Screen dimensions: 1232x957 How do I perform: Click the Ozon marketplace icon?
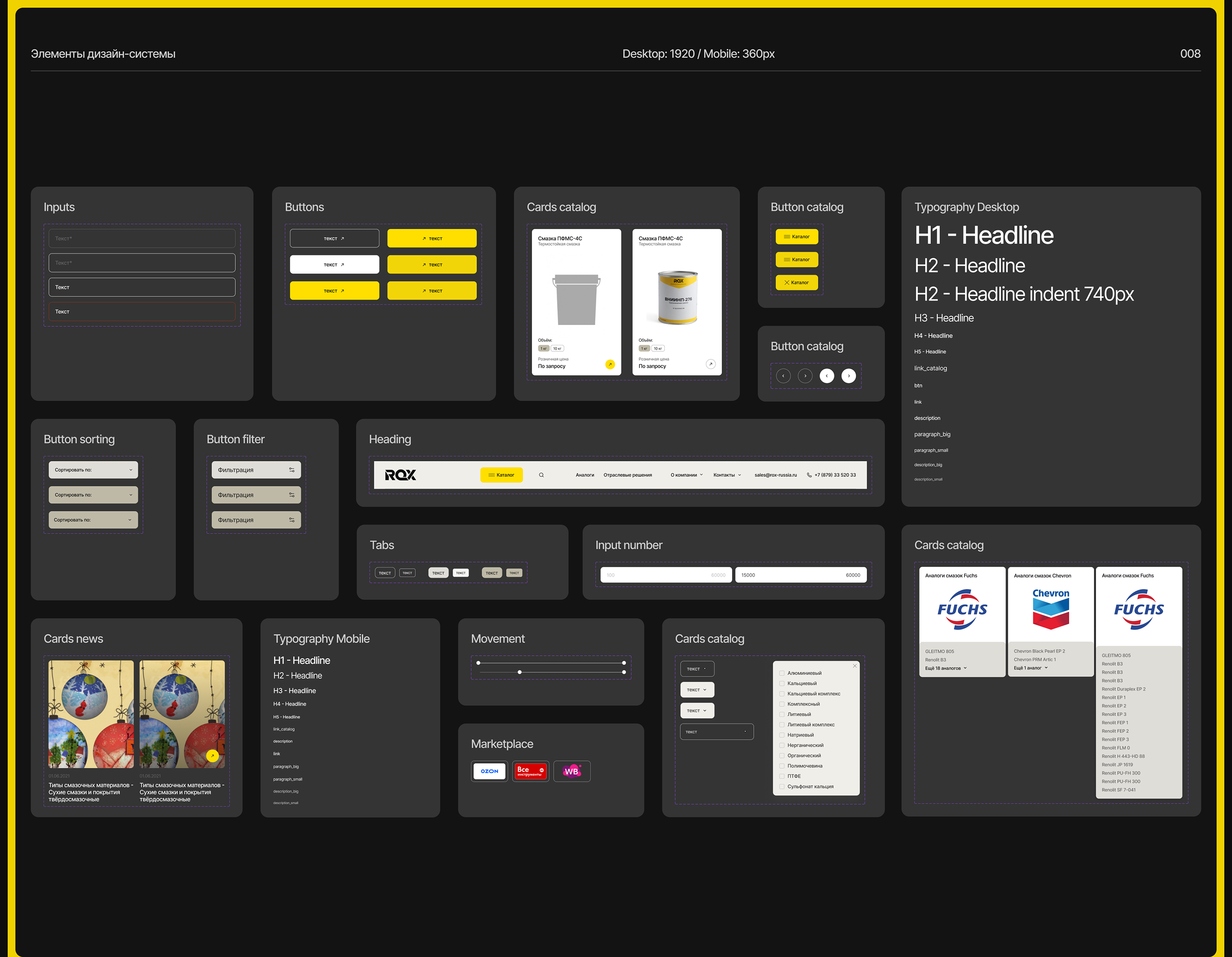tap(489, 771)
